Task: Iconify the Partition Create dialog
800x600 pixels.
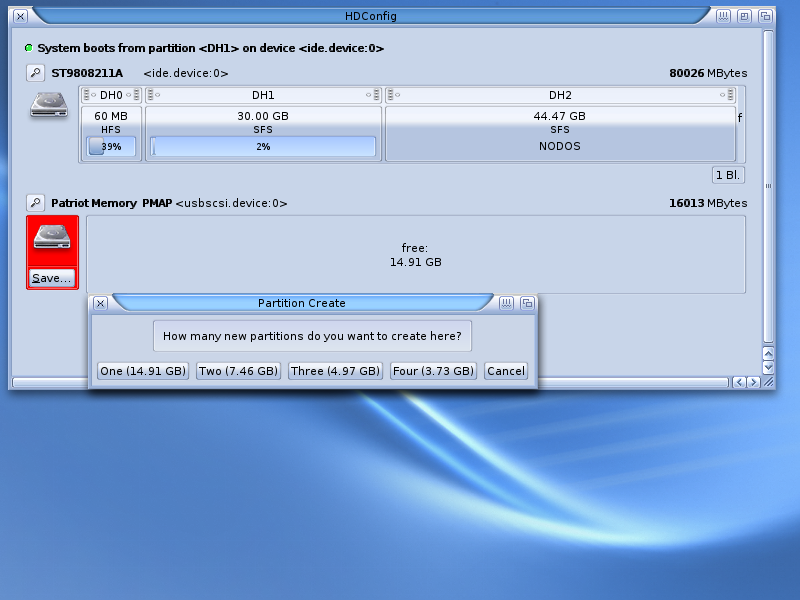Action: pos(506,303)
